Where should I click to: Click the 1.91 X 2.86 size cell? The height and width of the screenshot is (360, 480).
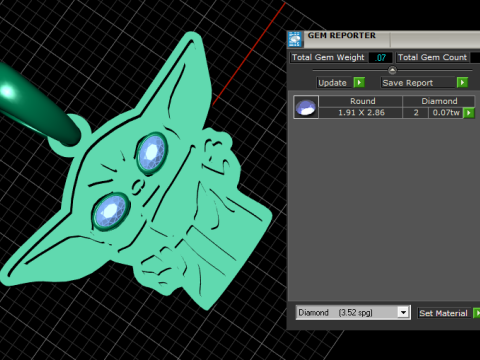[x=361, y=113]
